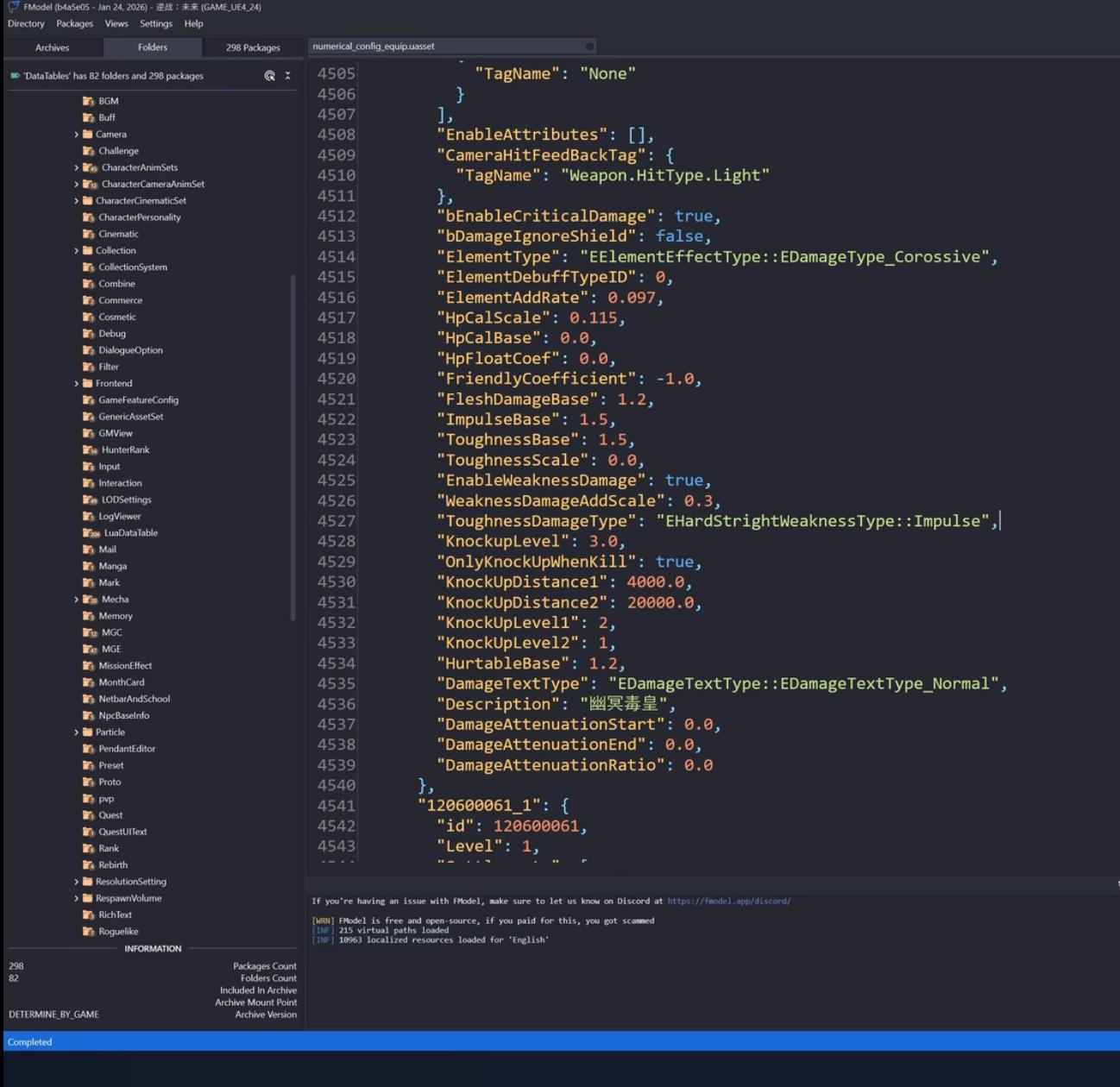1120x1087 pixels.
Task: Select the BGM folder icon
Action: click(x=88, y=101)
